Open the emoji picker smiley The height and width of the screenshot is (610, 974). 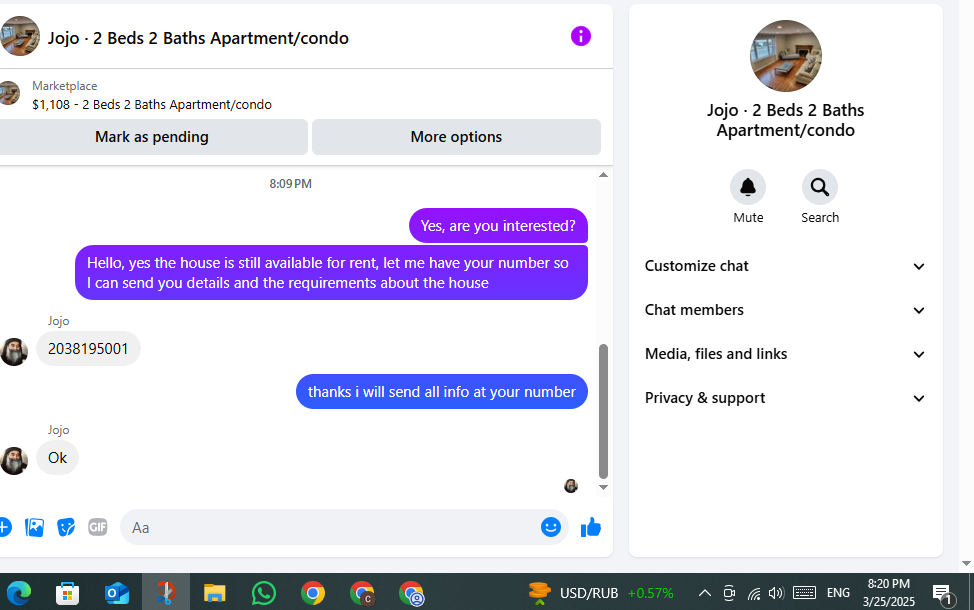click(x=550, y=527)
